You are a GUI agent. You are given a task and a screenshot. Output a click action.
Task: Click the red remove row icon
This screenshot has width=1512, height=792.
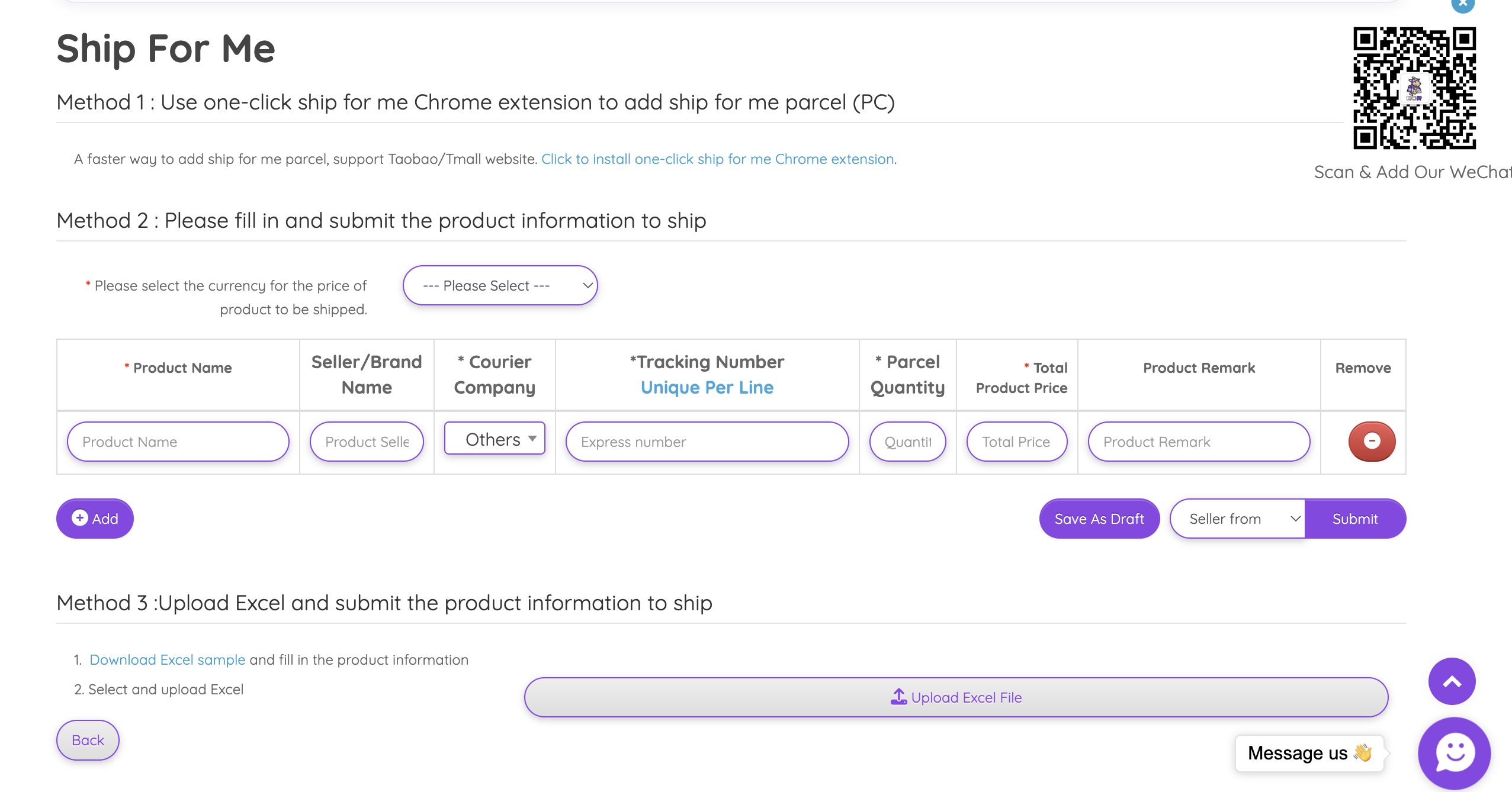(x=1371, y=441)
